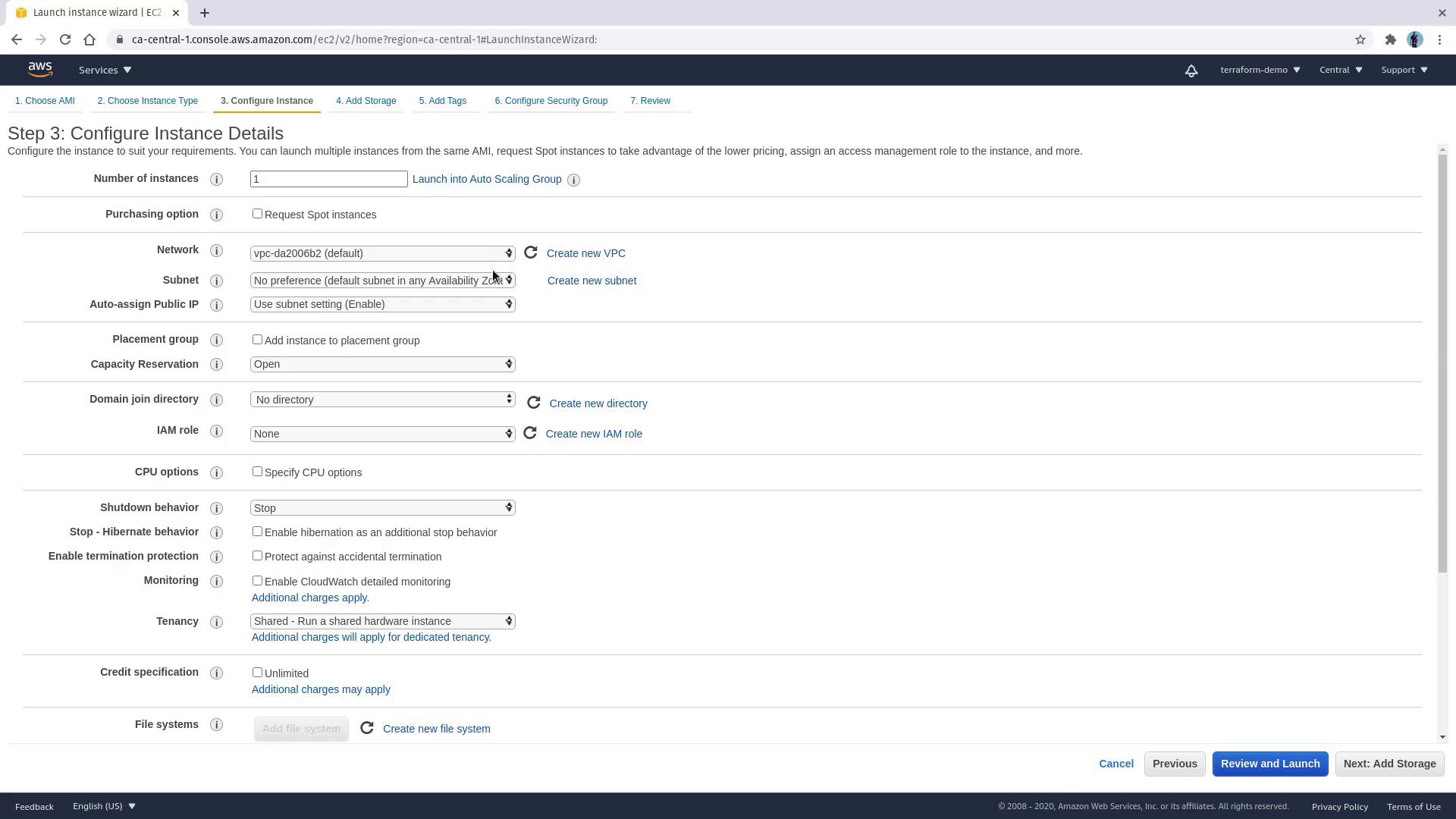Check Protect against accidental termination
1456x819 pixels.
pos(257,556)
